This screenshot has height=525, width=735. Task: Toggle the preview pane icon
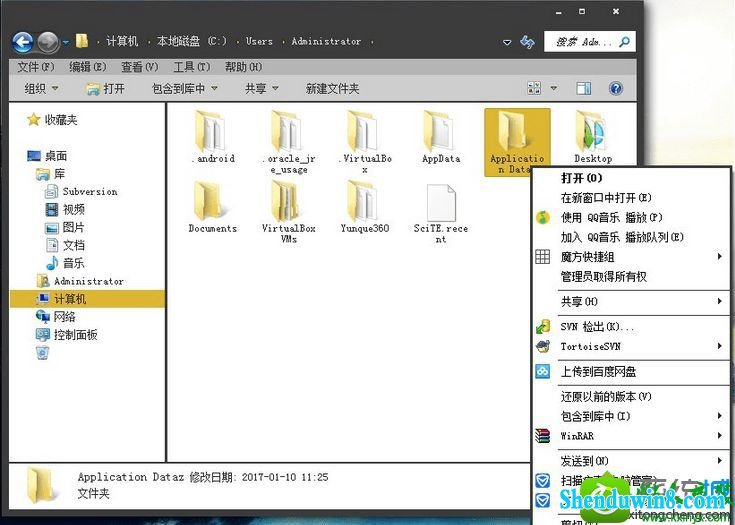pos(584,88)
